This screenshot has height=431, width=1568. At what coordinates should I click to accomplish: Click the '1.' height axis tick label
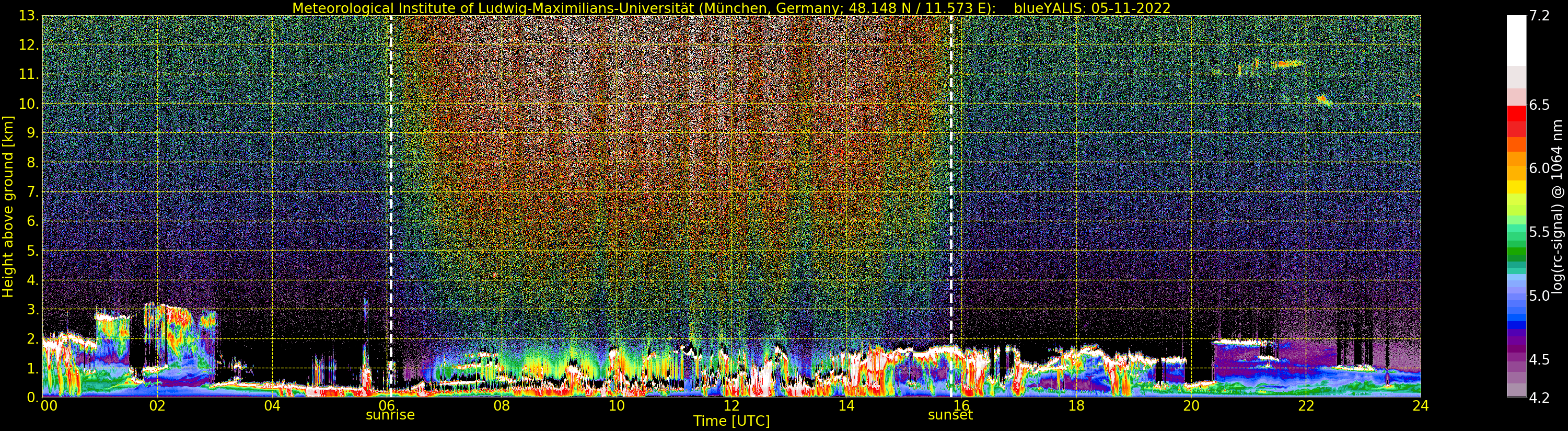[x=33, y=368]
